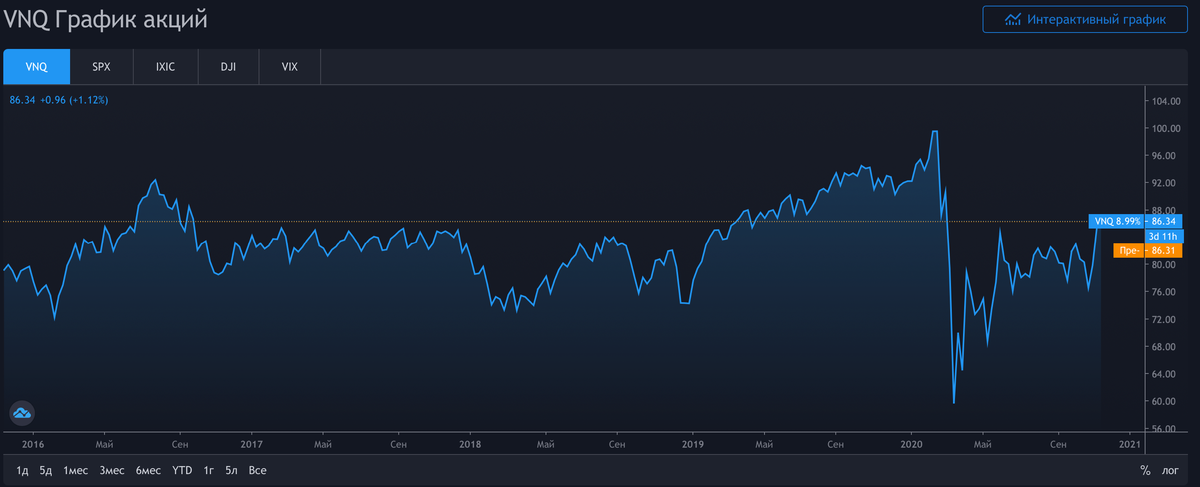
Task: Set range to 3мес
Action: tap(111, 470)
